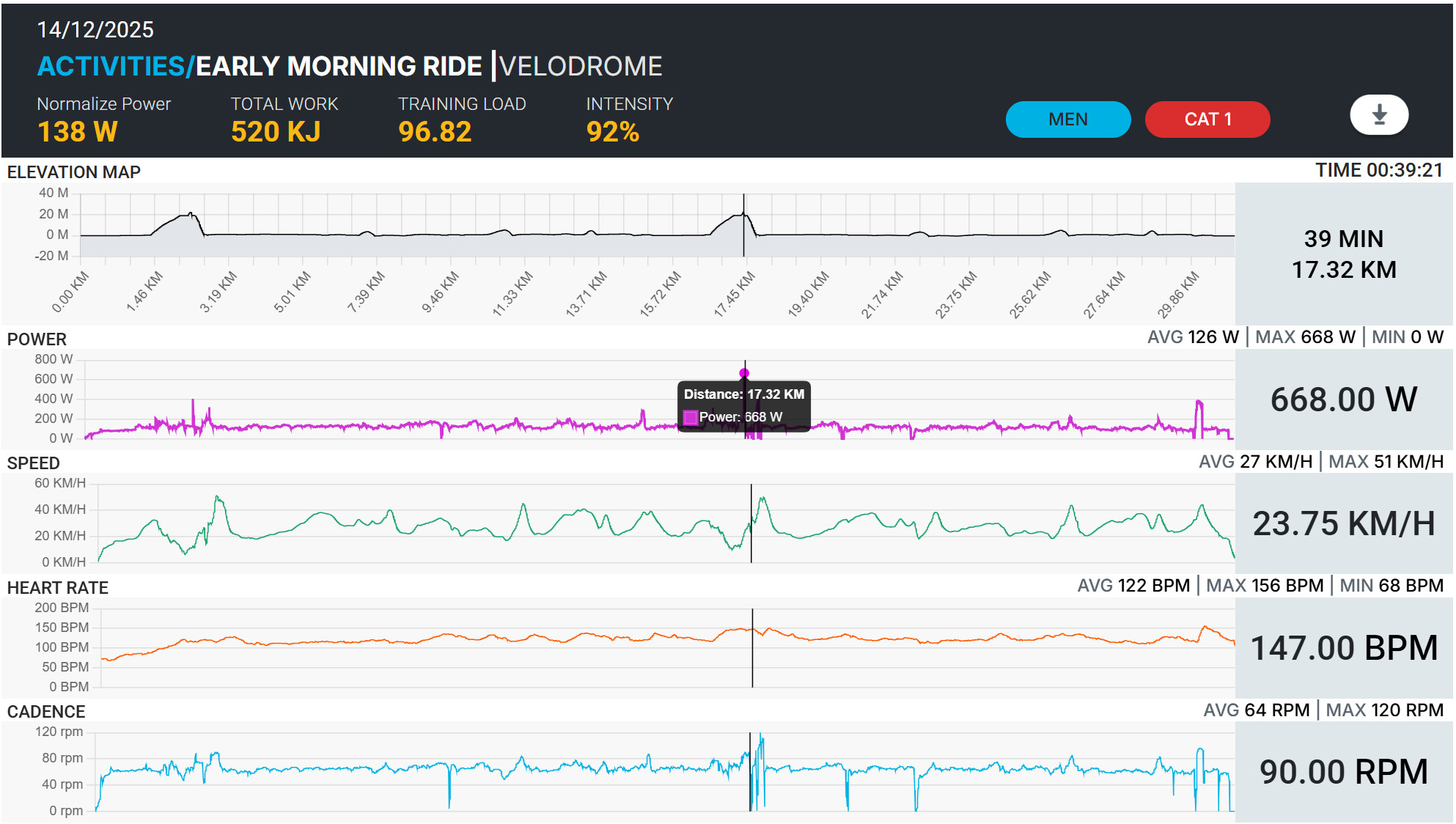This screenshot has width=1456, height=824.
Task: Click the 17.45 KM elevation axis label
Action: pyautogui.click(x=734, y=294)
